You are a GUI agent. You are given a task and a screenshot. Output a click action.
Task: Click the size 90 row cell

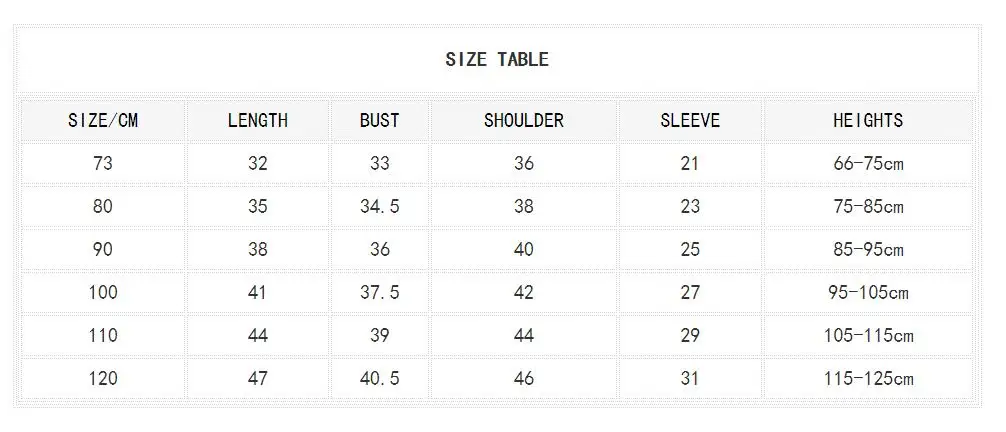[x=103, y=249]
